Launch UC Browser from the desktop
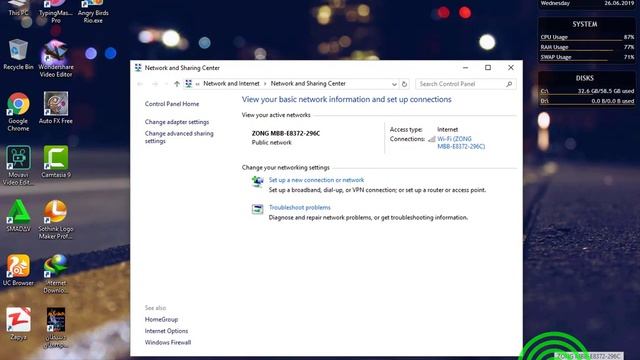This screenshot has height=360, width=640. click(18, 270)
